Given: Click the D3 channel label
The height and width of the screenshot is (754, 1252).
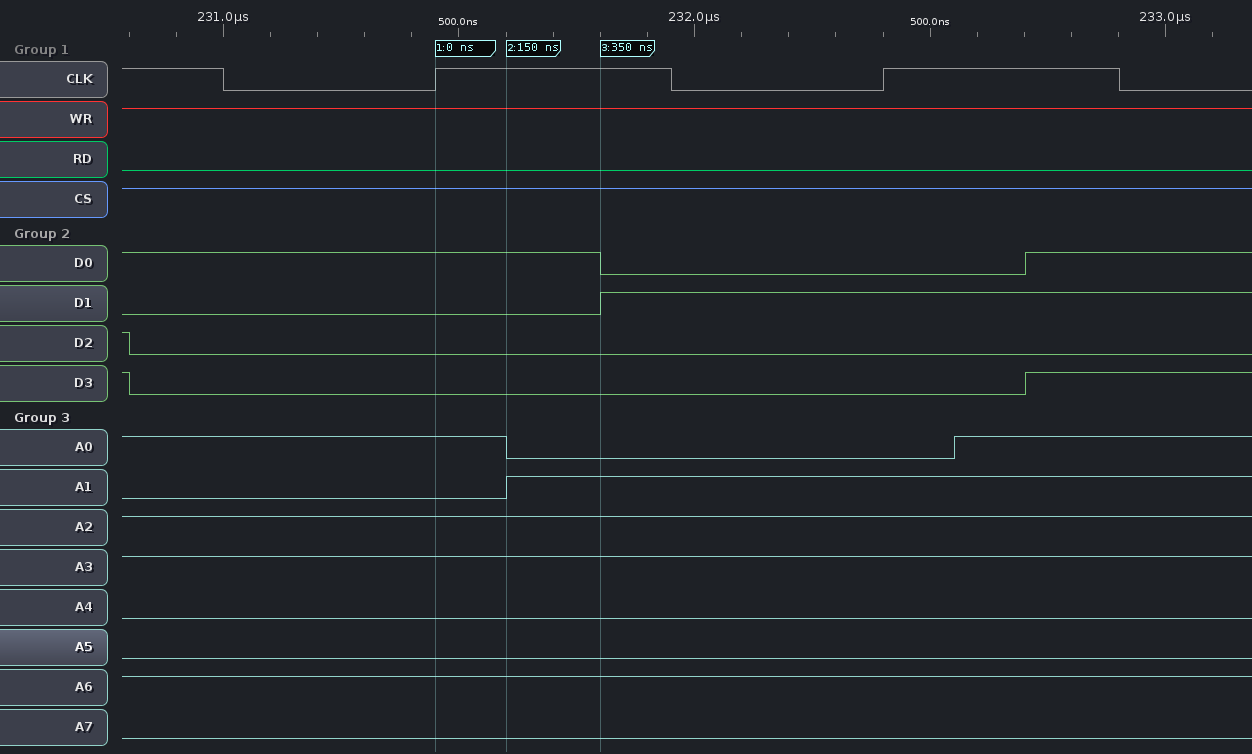Looking at the screenshot, I should [x=53, y=383].
